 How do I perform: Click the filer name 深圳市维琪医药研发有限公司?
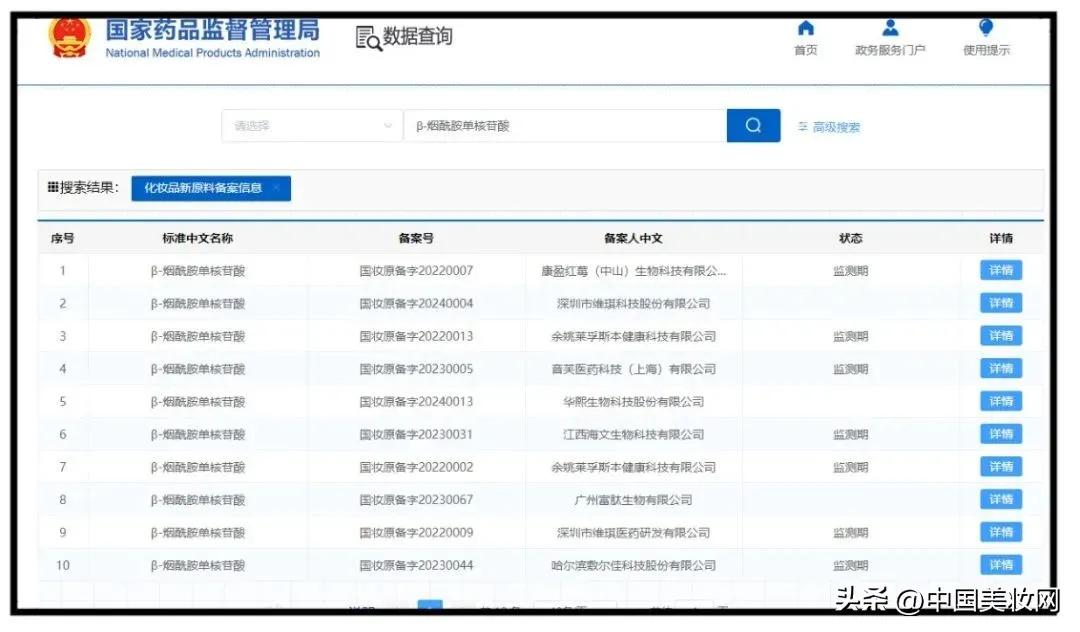tap(633, 532)
